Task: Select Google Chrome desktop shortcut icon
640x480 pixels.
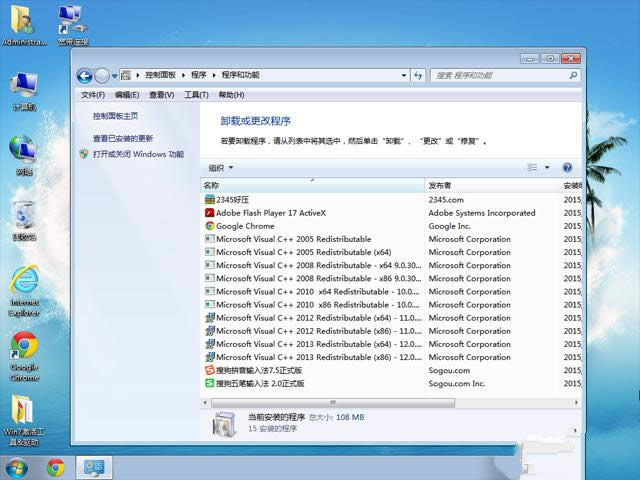Action: [x=24, y=350]
